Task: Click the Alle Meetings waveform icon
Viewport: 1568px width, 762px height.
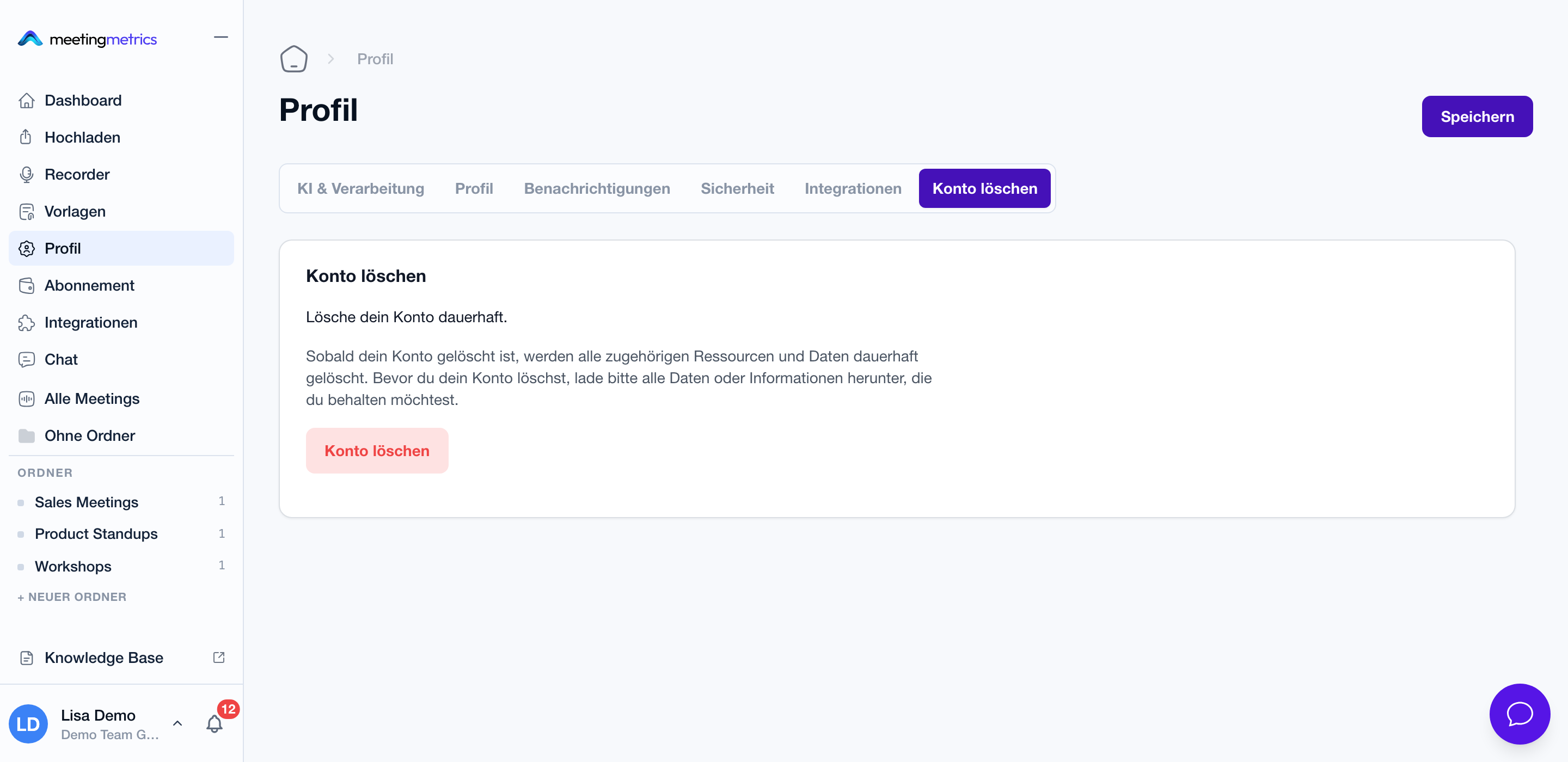Action: tap(26, 398)
